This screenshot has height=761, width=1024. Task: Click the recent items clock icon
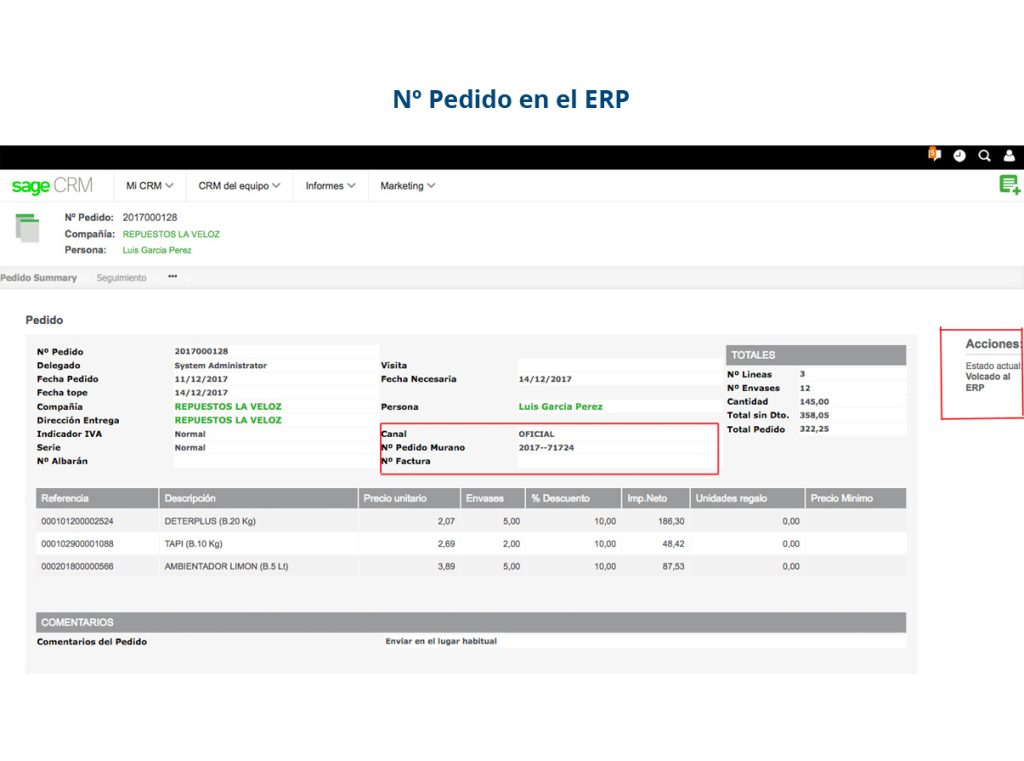click(x=960, y=156)
